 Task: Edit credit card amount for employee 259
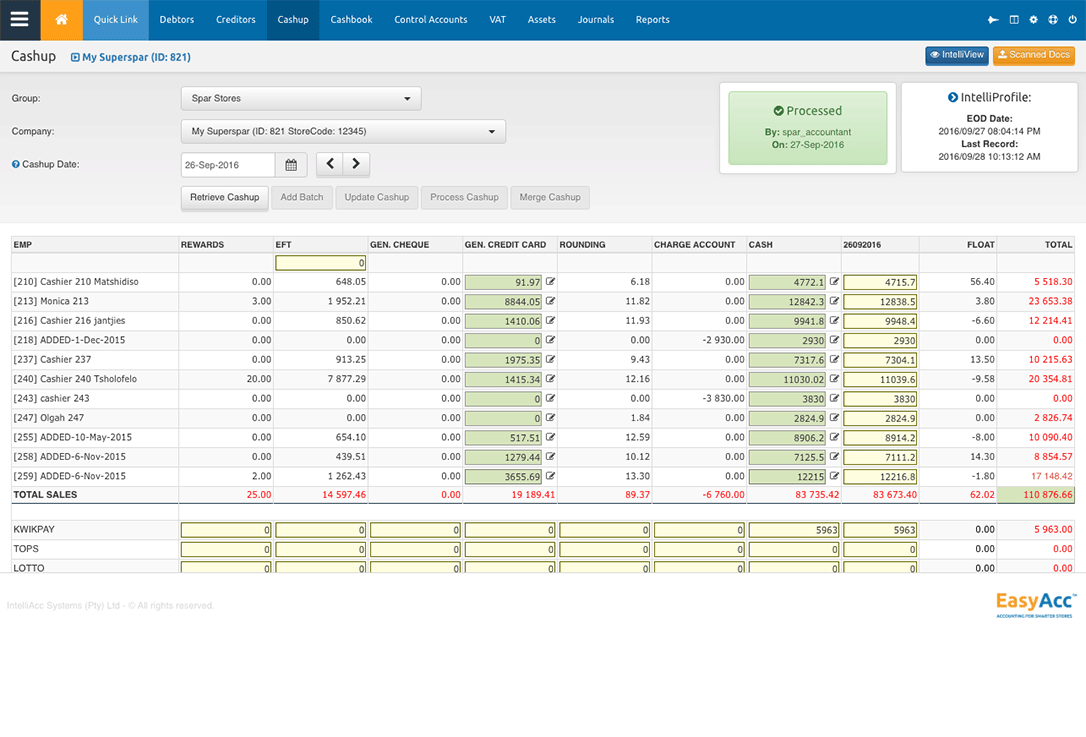pos(551,475)
